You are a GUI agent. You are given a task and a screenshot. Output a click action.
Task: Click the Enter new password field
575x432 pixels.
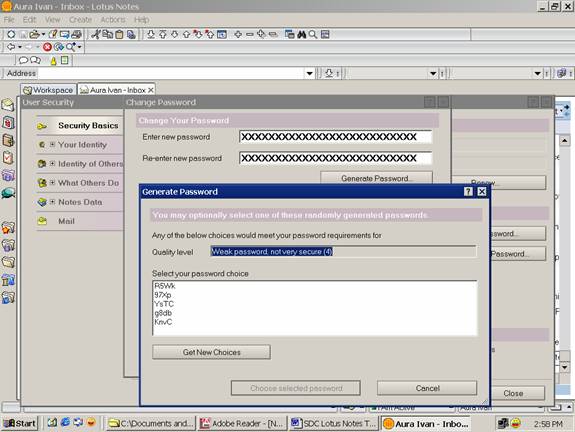(x=335, y=137)
